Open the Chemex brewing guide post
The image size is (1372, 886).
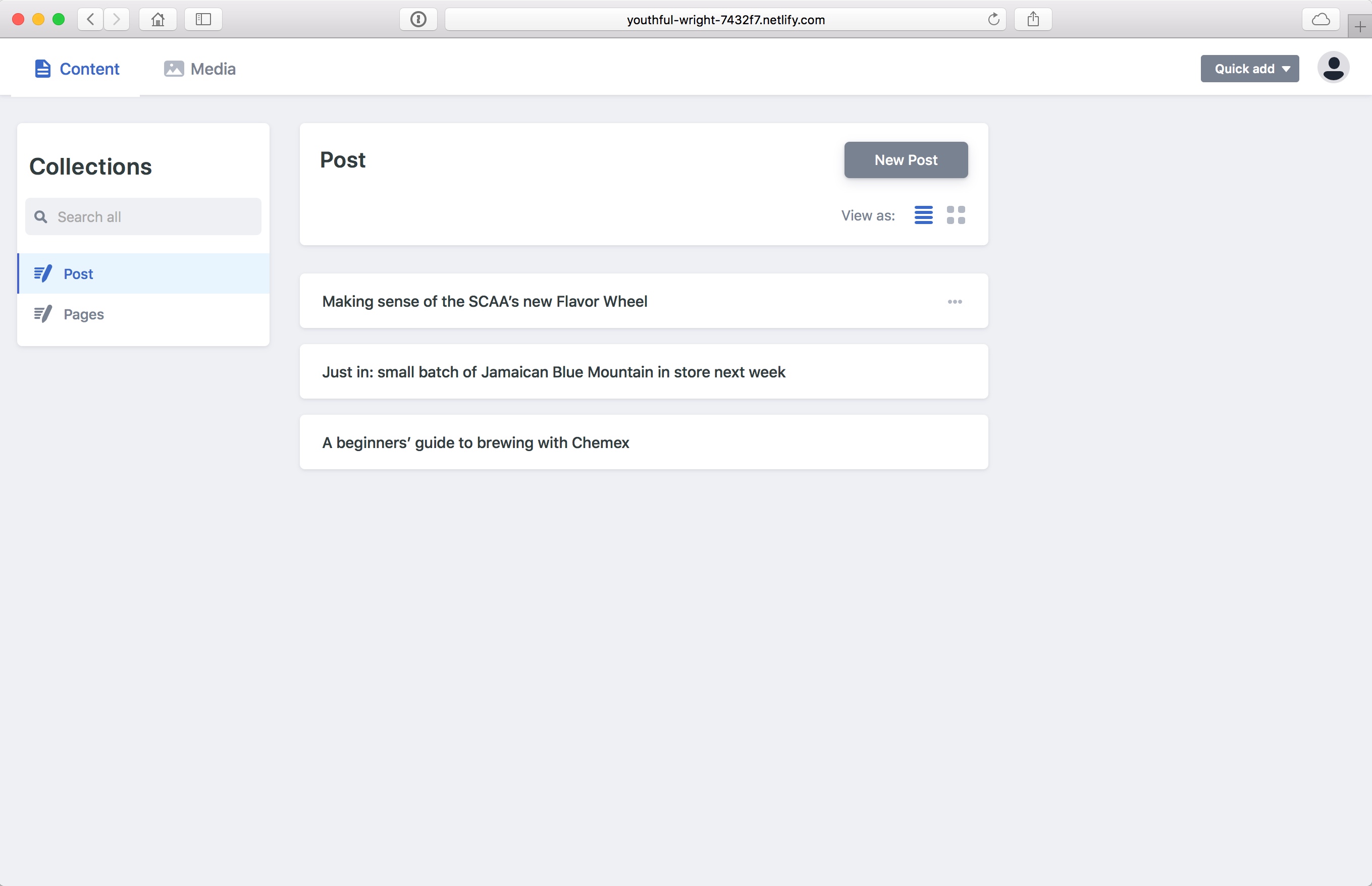point(475,442)
